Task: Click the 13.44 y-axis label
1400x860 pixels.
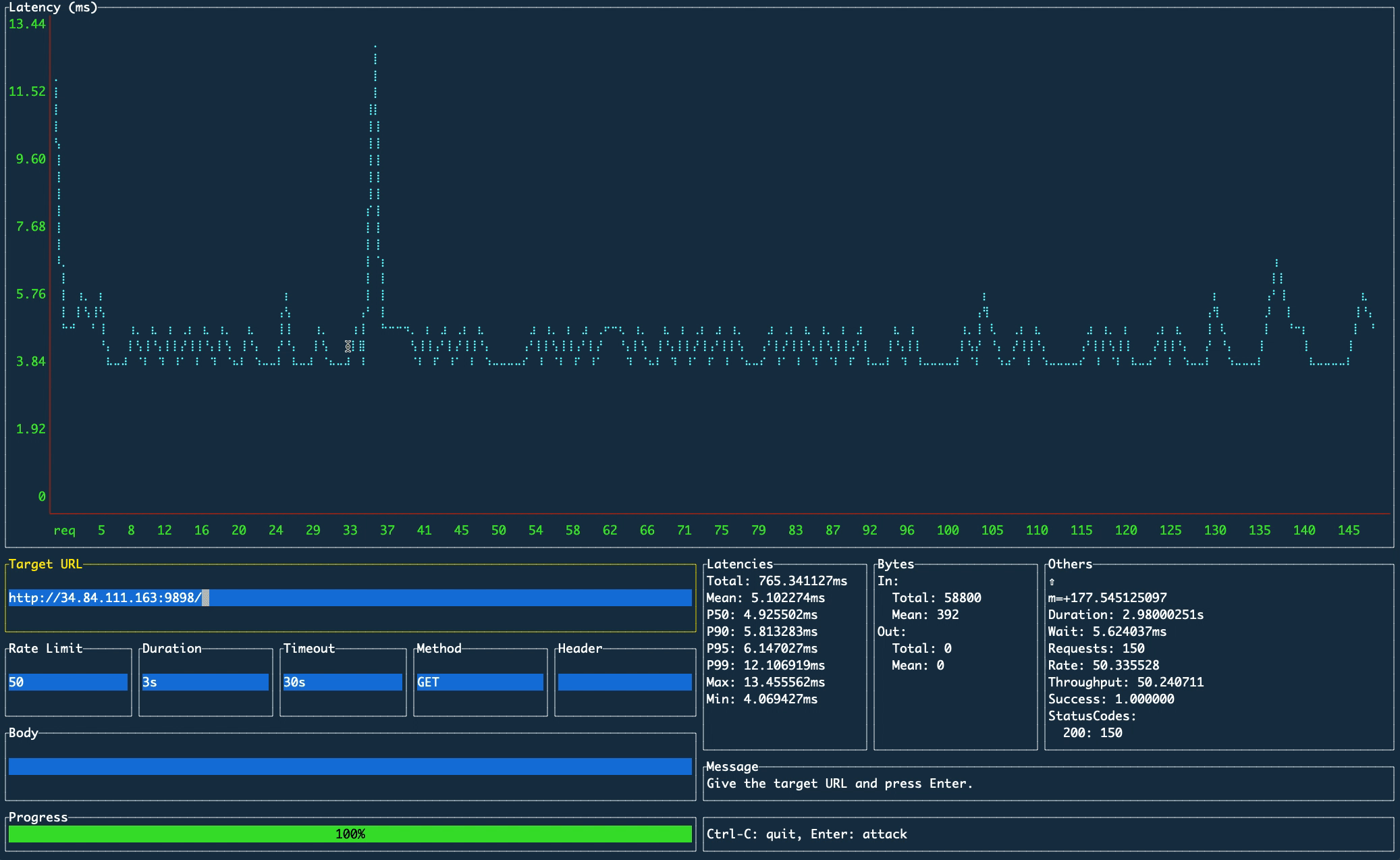Action: pos(27,24)
